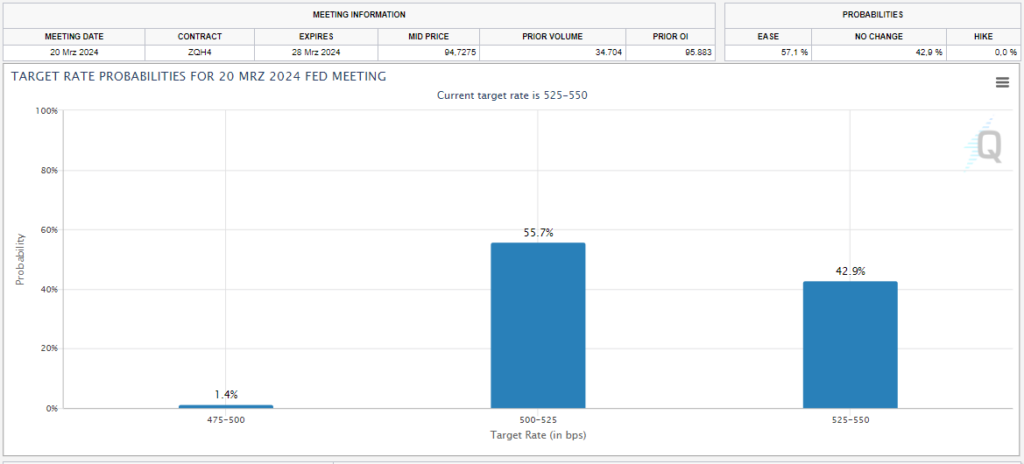The image size is (1024, 464).
Task: Click the 1.4% bar data label
Action: point(226,395)
